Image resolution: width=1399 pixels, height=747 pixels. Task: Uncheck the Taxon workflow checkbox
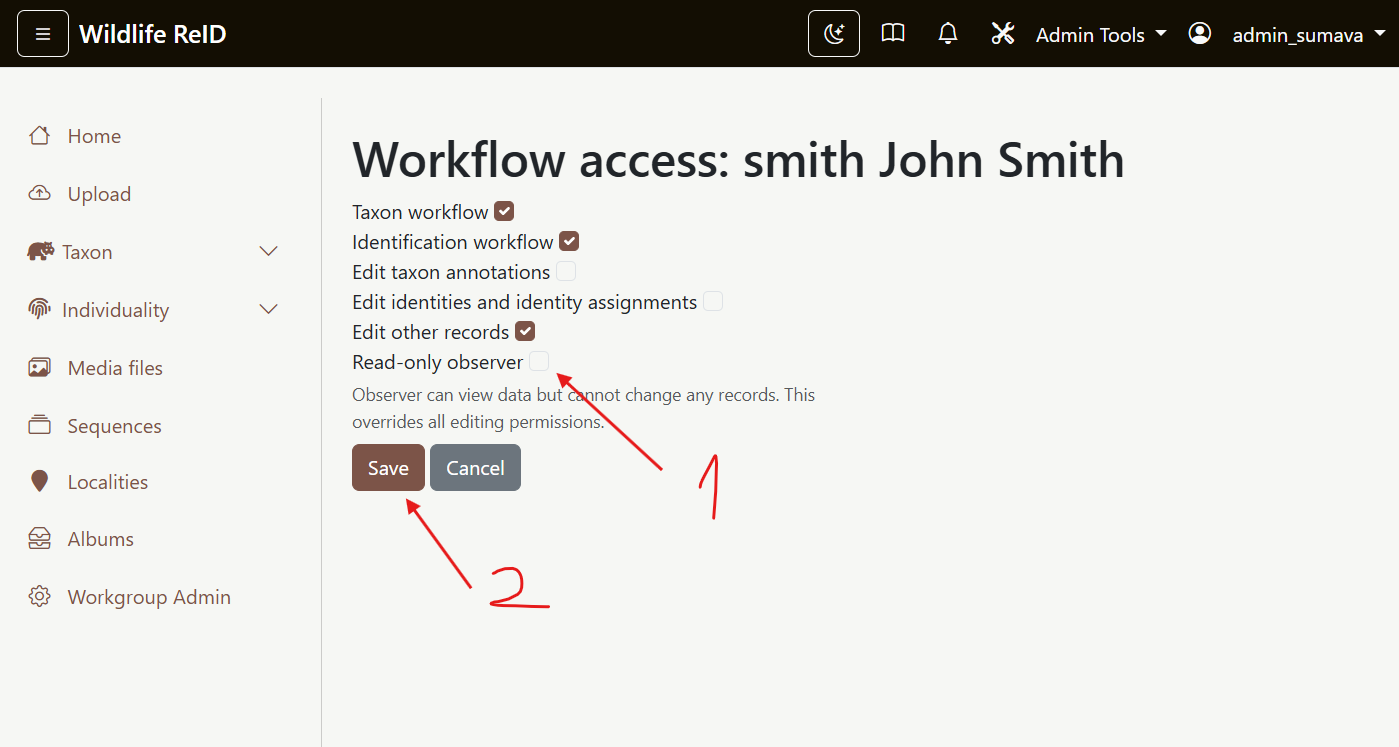point(504,211)
